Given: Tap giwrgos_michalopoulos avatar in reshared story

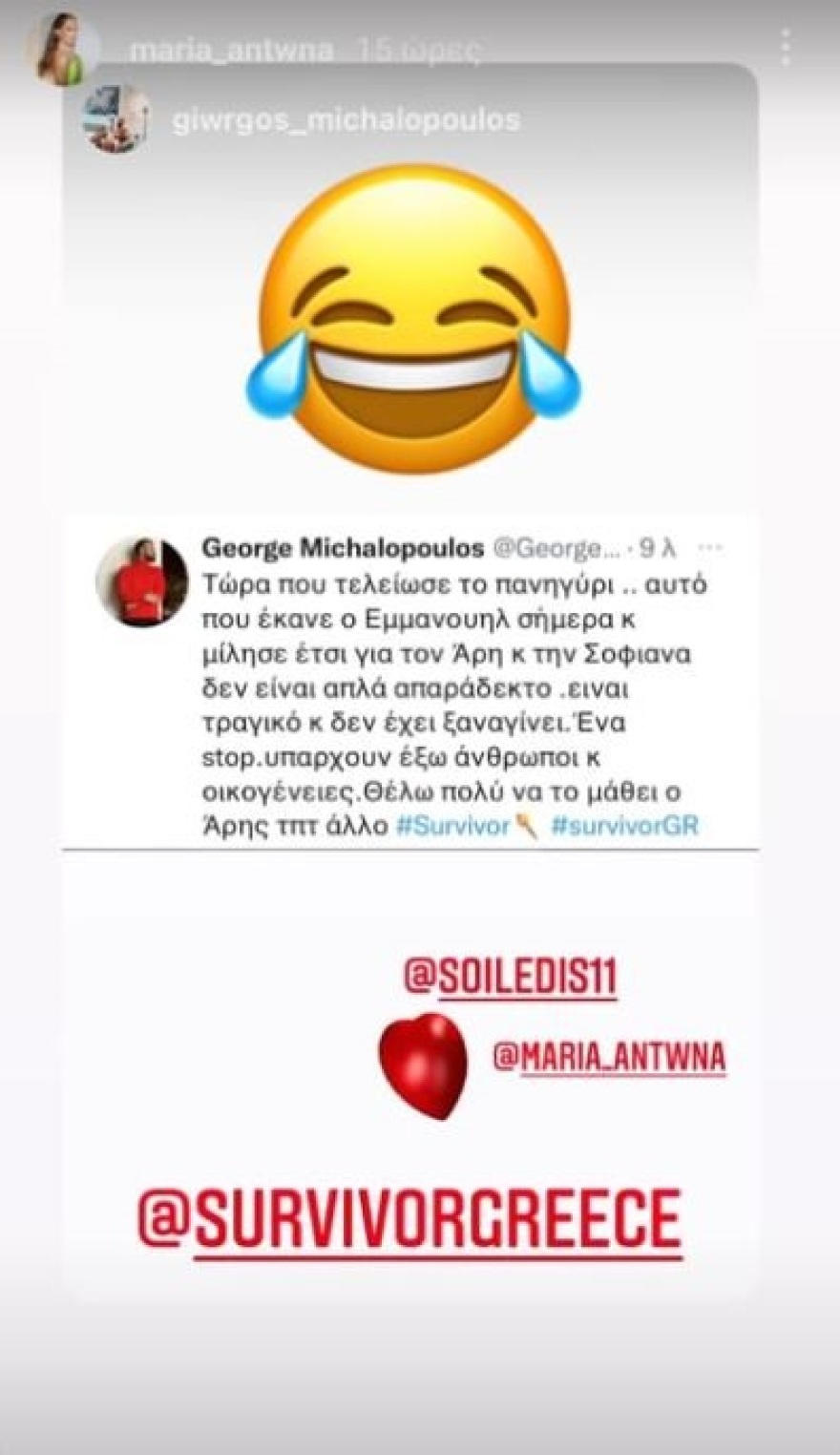Looking at the screenshot, I should click(115, 119).
